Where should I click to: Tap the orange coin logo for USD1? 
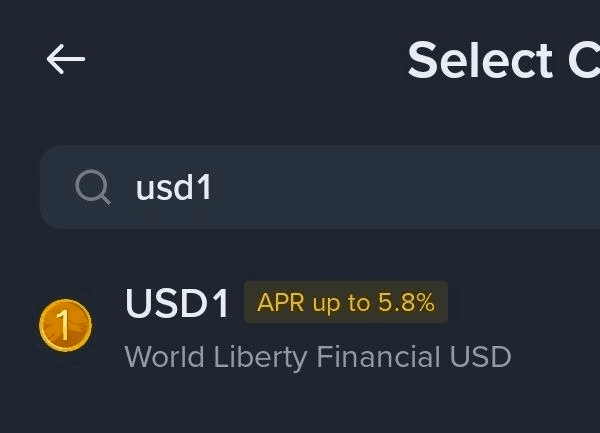(65, 325)
